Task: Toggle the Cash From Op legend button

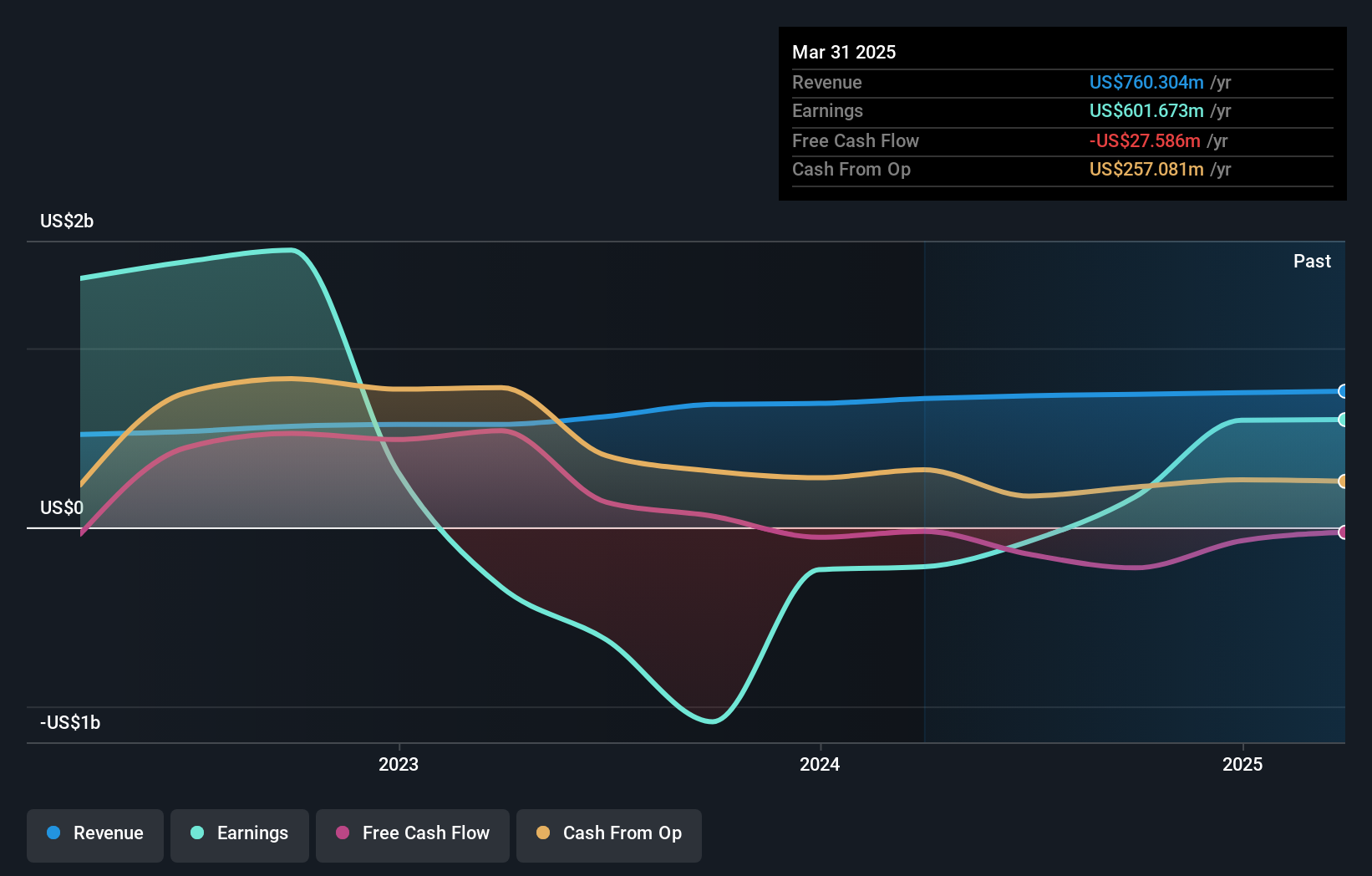Action: (609, 835)
